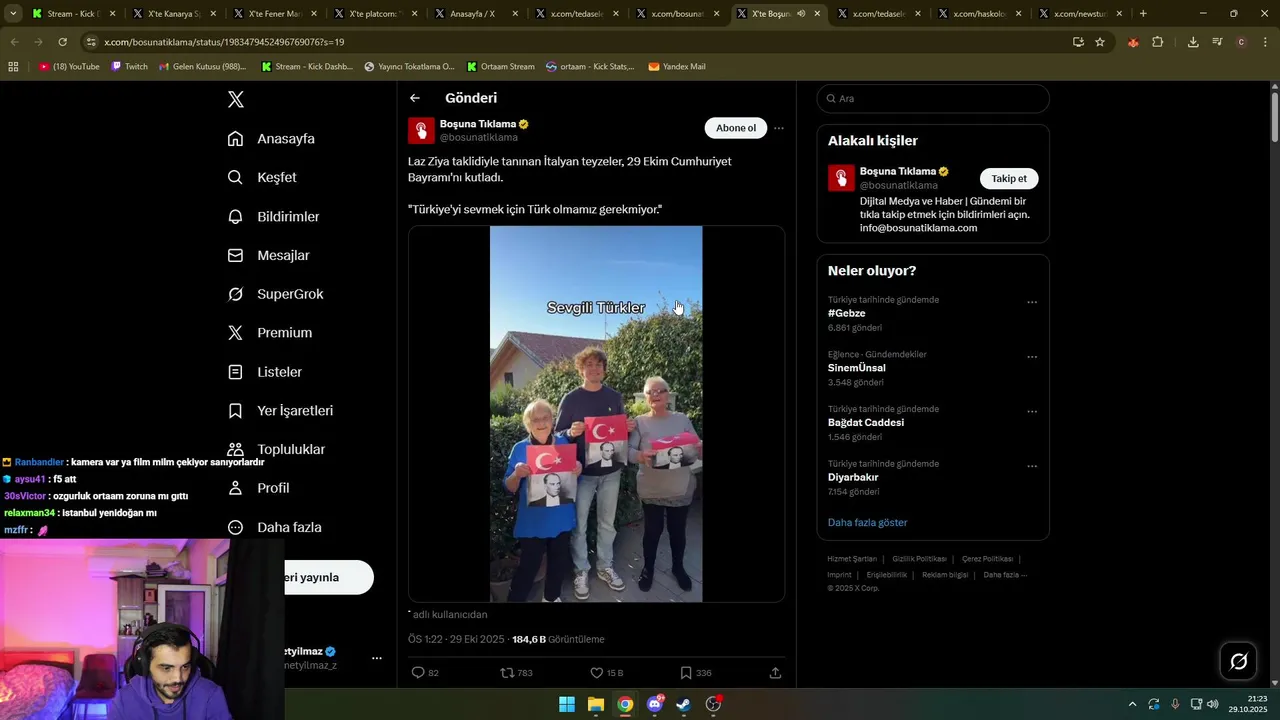Screen dimensions: 1280x720
Task: Mute the playing tab audio icon
Action: tap(801, 14)
